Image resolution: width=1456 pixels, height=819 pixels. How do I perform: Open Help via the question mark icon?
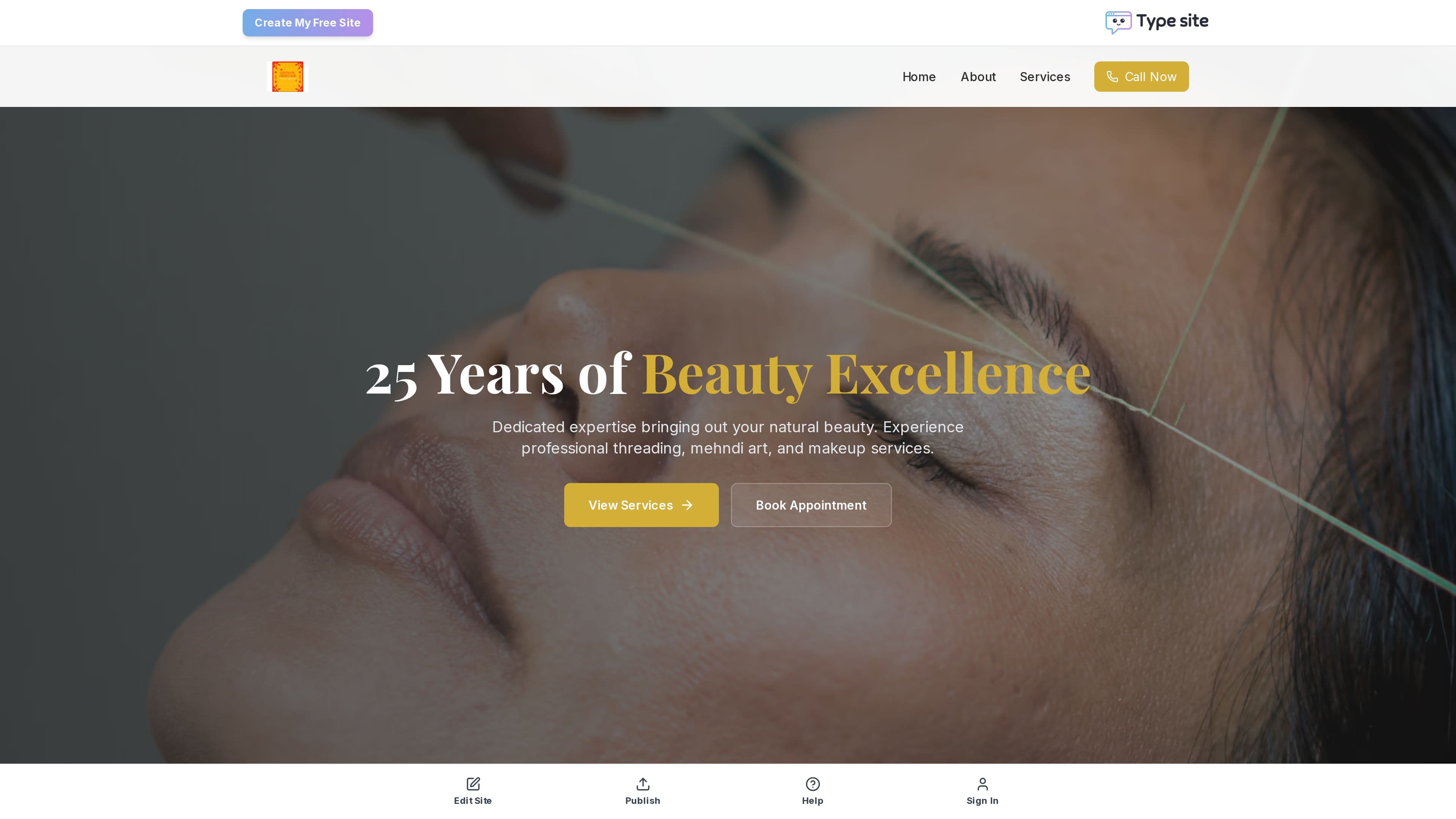(812, 783)
